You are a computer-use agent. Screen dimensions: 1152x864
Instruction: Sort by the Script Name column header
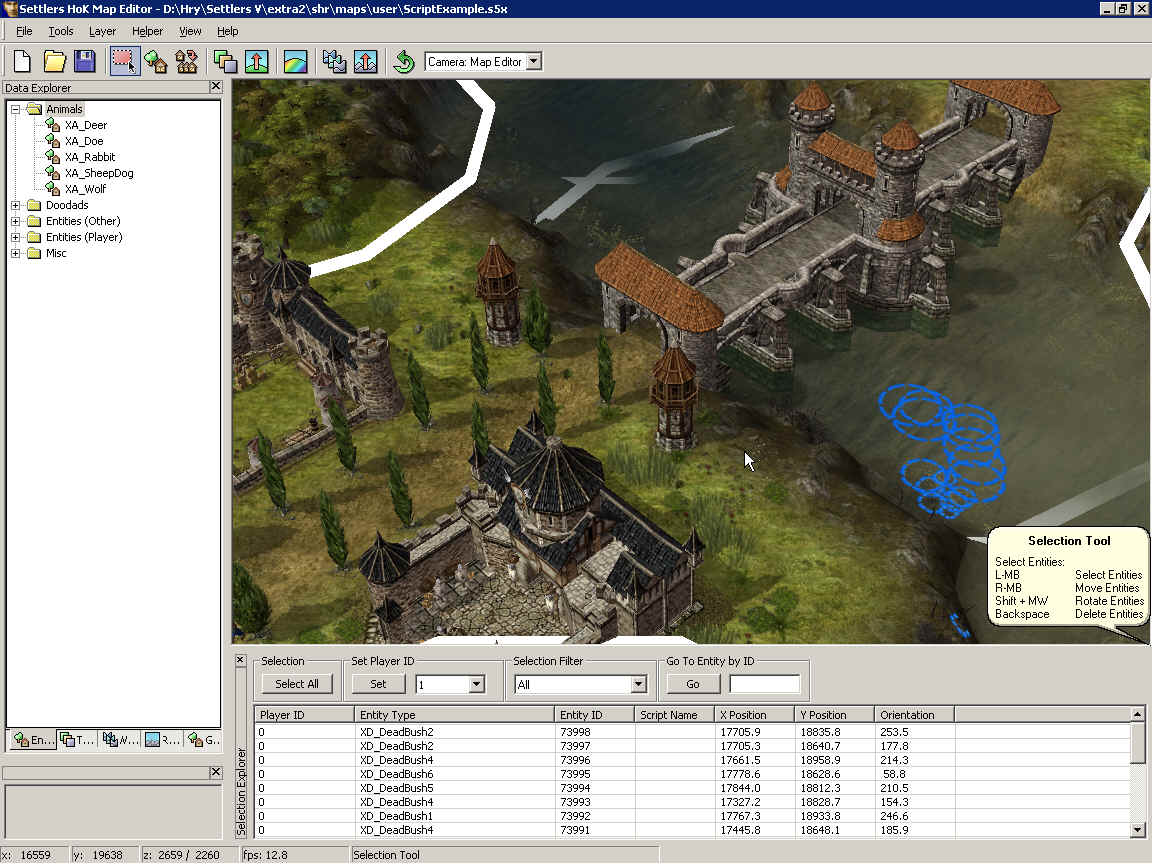(x=674, y=715)
